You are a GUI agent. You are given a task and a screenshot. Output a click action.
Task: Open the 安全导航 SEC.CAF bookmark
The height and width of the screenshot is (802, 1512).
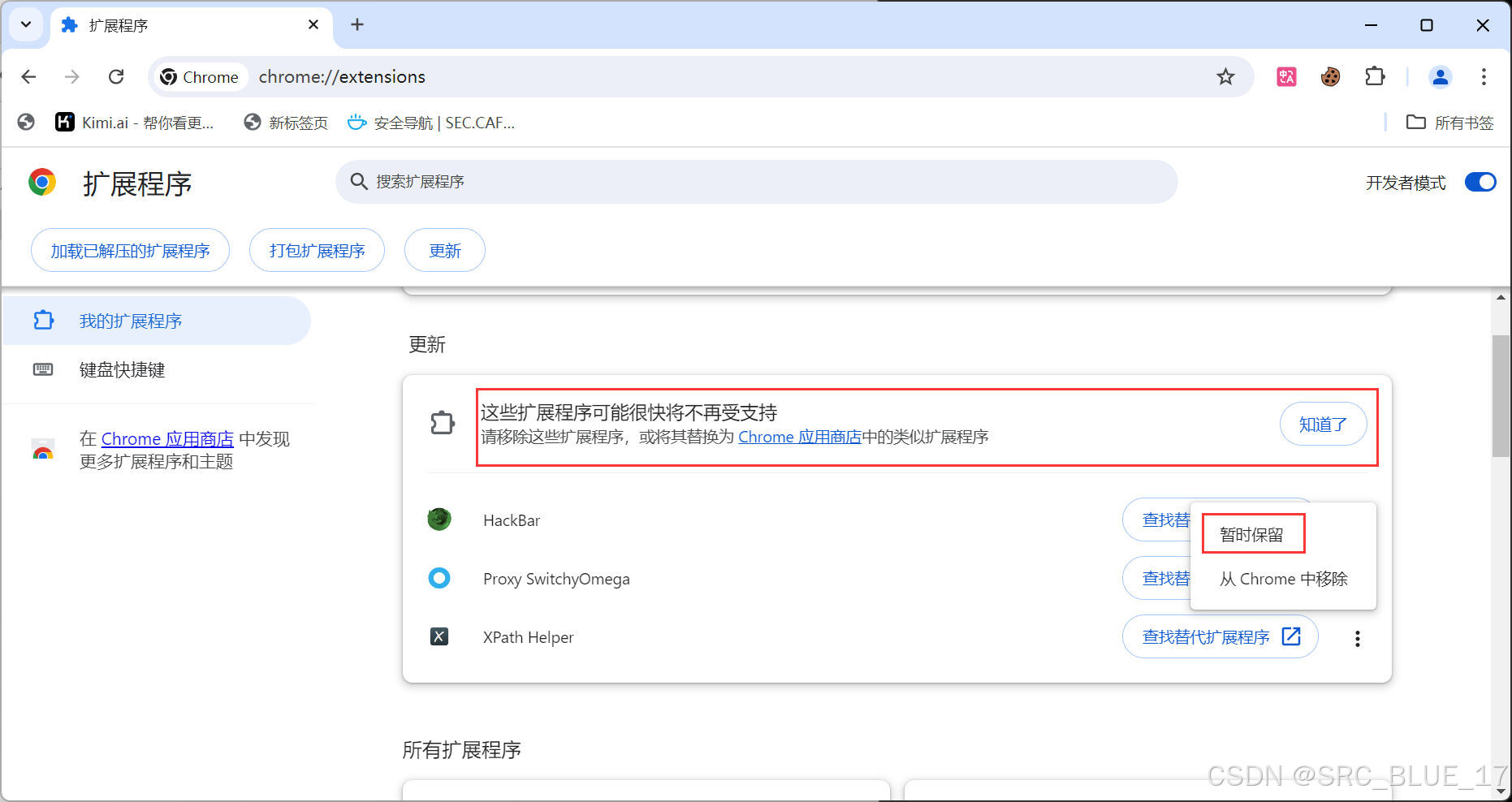click(431, 123)
